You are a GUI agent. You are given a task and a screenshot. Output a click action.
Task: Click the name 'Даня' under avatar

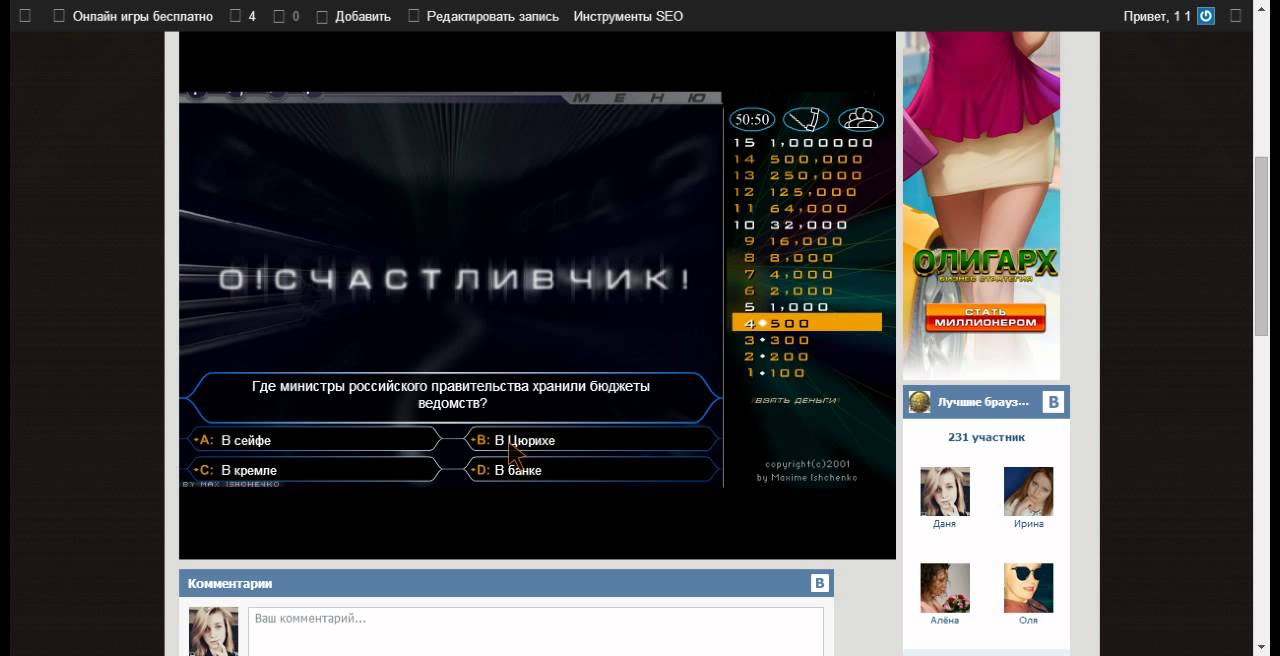(944, 524)
